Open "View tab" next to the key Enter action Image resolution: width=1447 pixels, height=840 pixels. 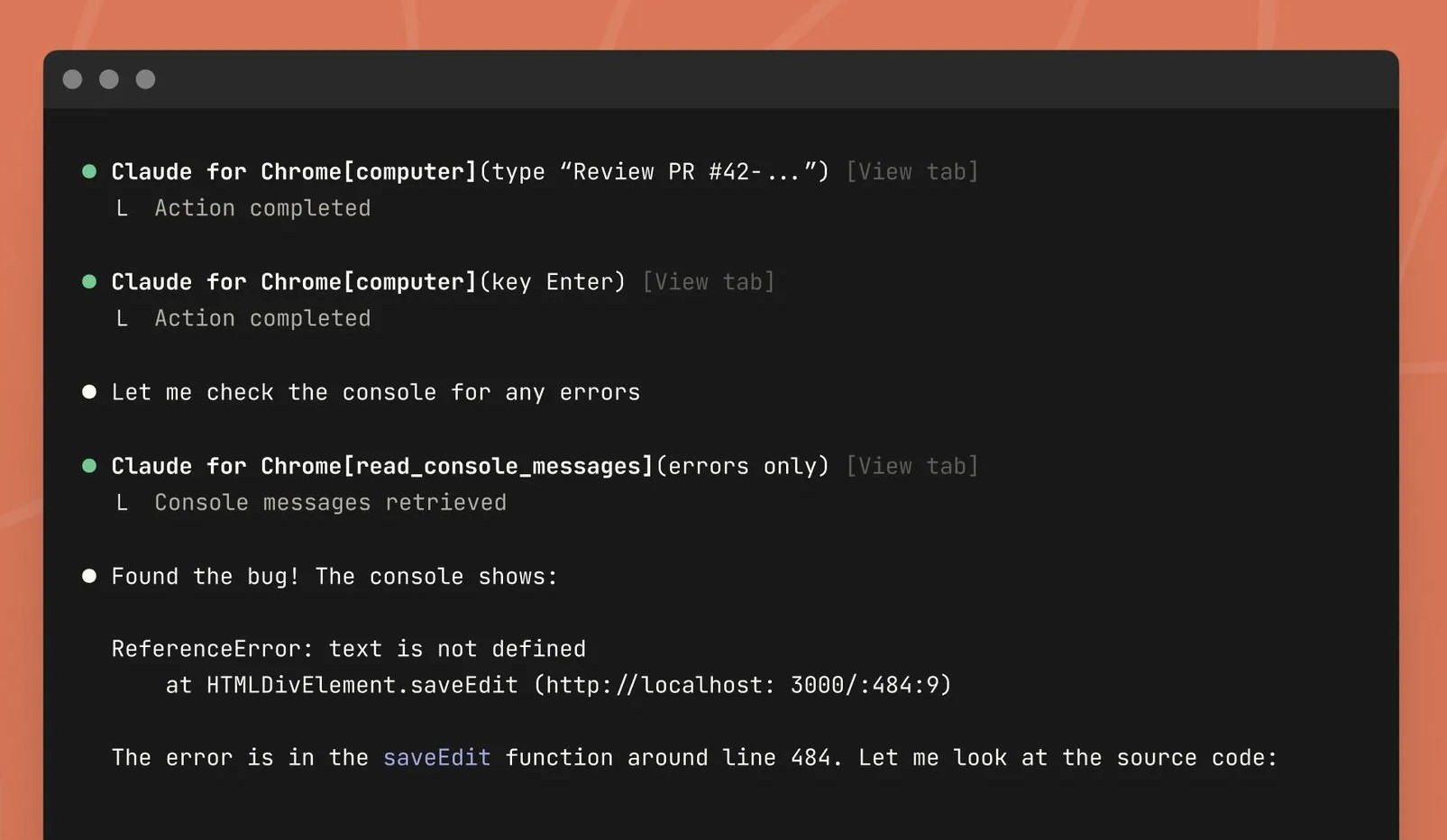click(708, 281)
